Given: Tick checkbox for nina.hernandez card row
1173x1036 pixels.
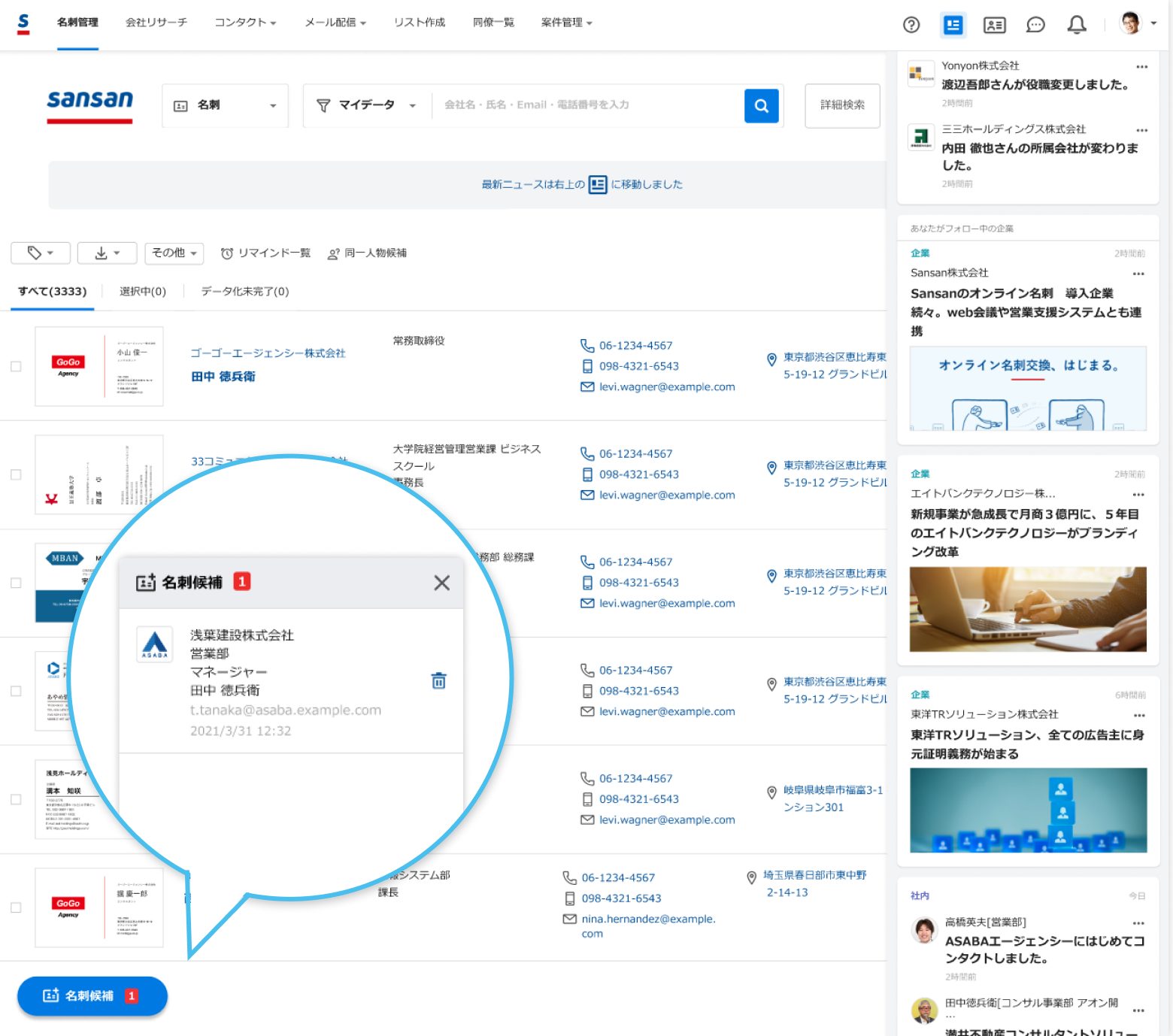Looking at the screenshot, I should pos(16,908).
